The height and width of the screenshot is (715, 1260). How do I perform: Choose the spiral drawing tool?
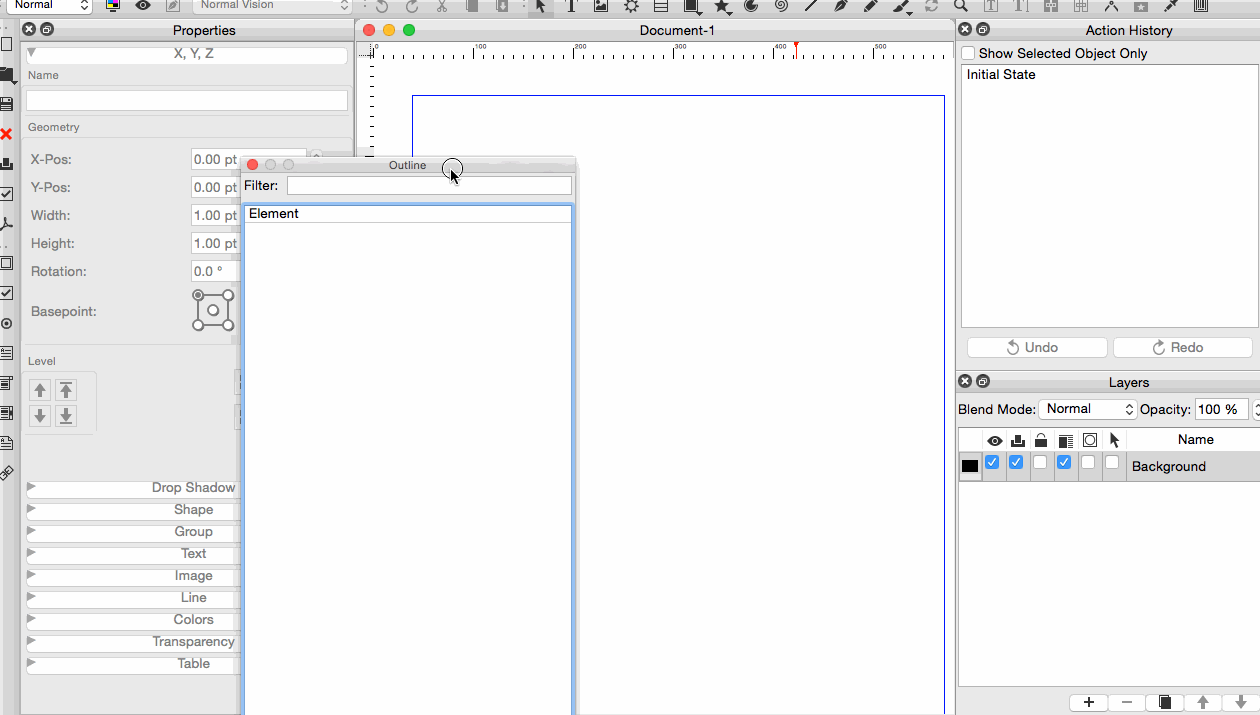[x=781, y=6]
